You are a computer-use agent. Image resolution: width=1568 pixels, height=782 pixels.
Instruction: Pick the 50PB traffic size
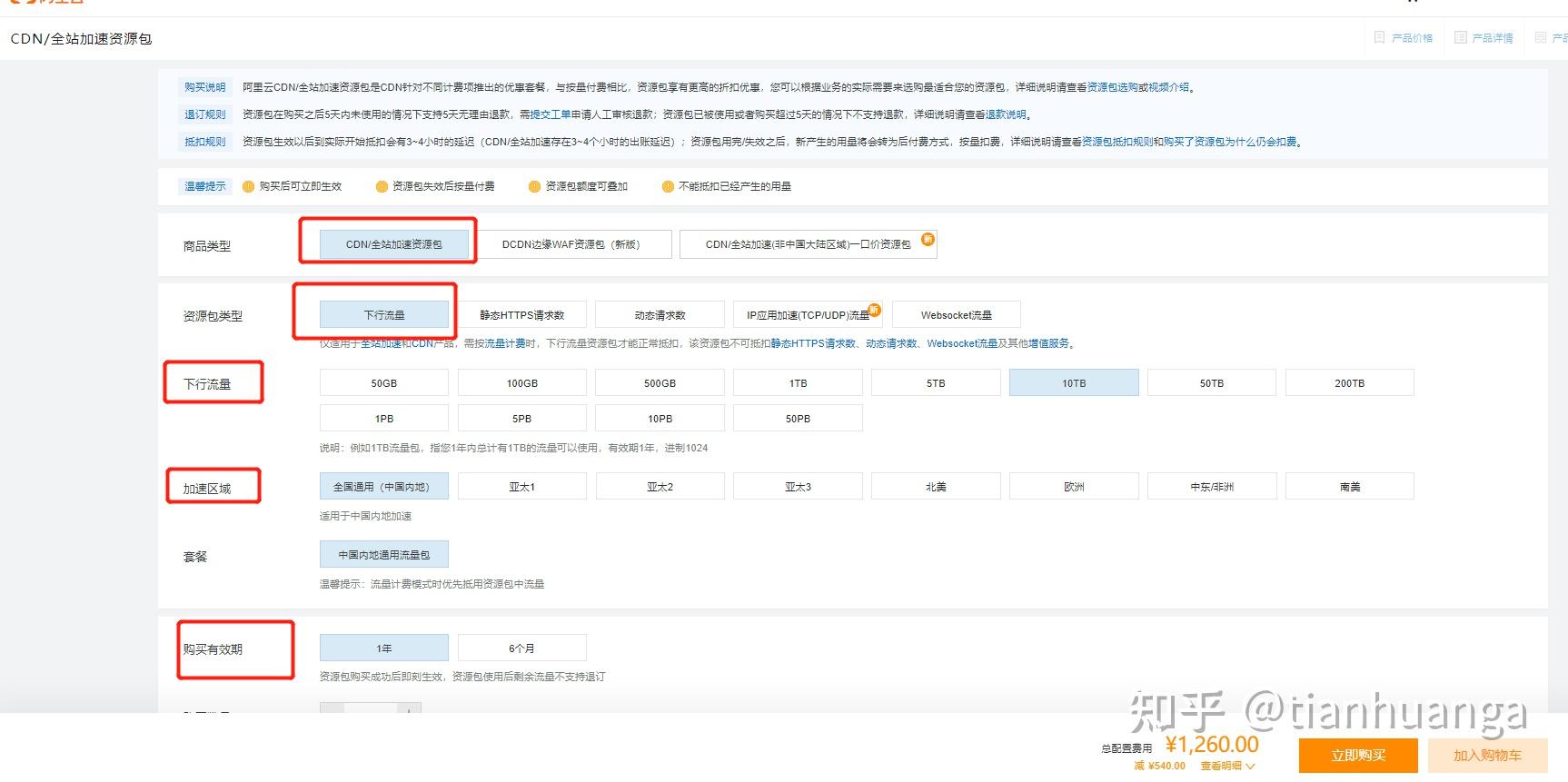pos(799,419)
